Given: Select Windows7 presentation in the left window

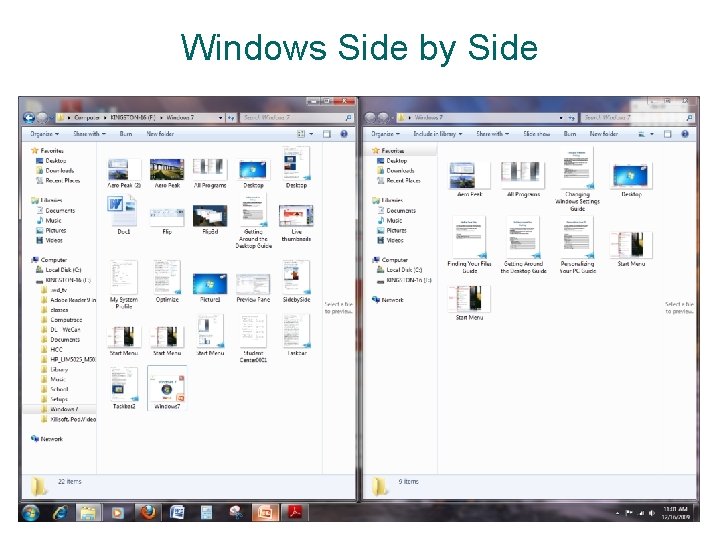Looking at the screenshot, I should 167,388.
